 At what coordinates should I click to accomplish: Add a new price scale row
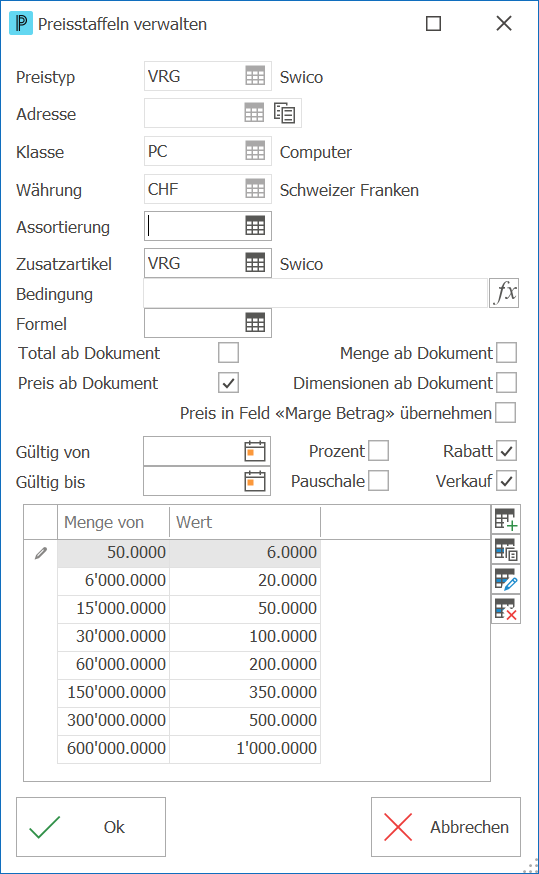(506, 519)
